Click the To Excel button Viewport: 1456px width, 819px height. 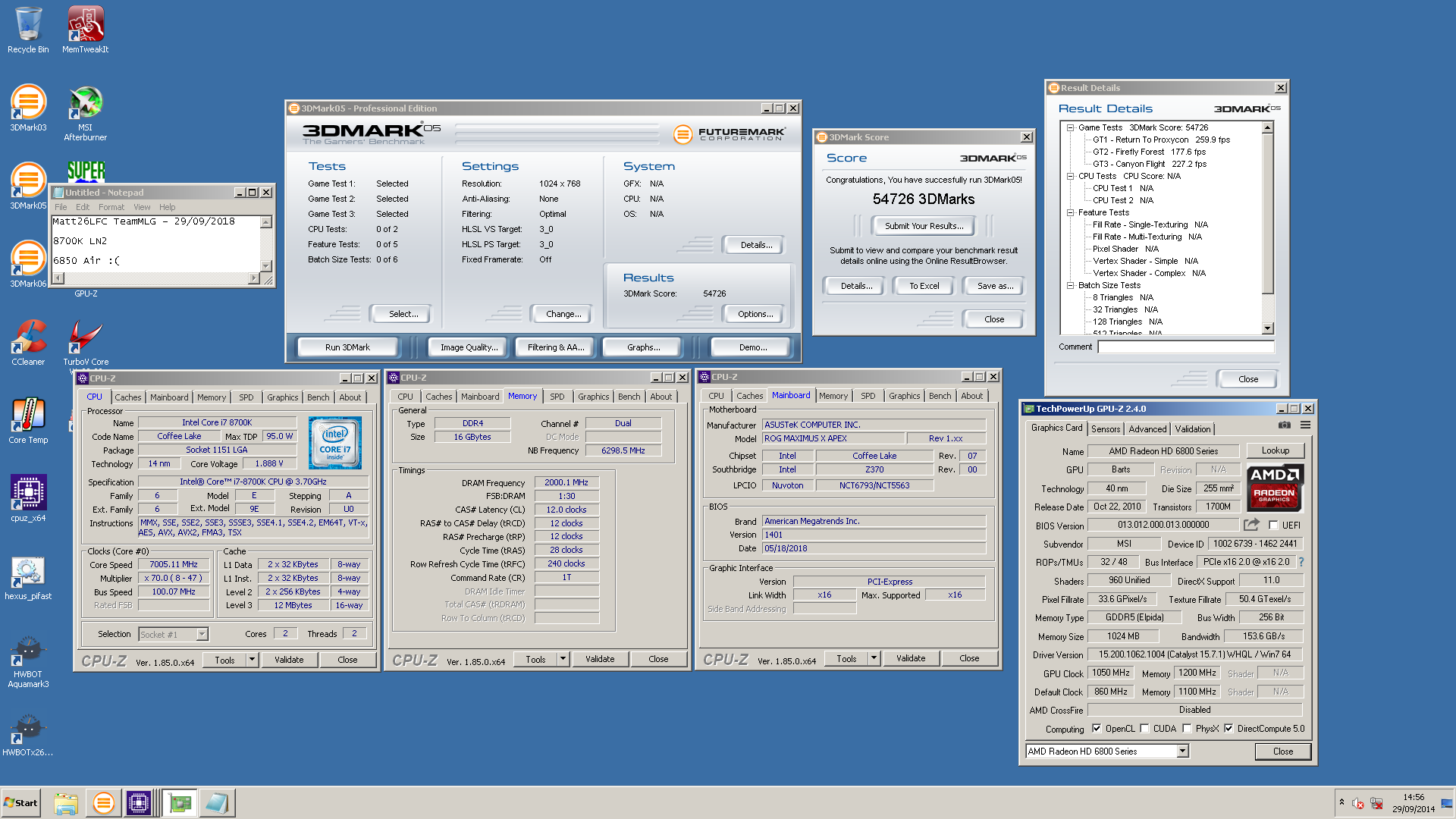(924, 286)
